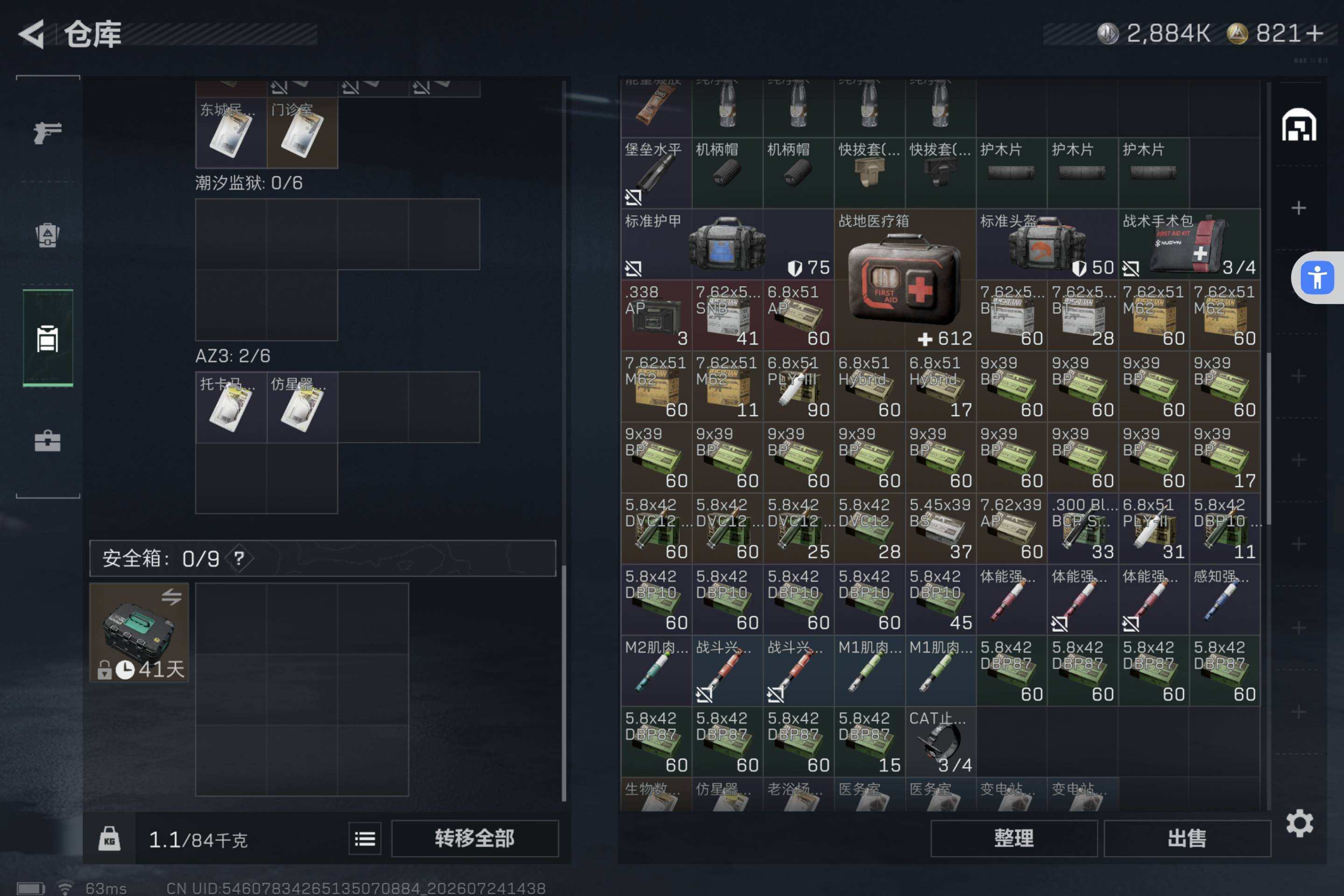Click the 整理 sort button
The image size is (1344, 896).
pos(1014,838)
